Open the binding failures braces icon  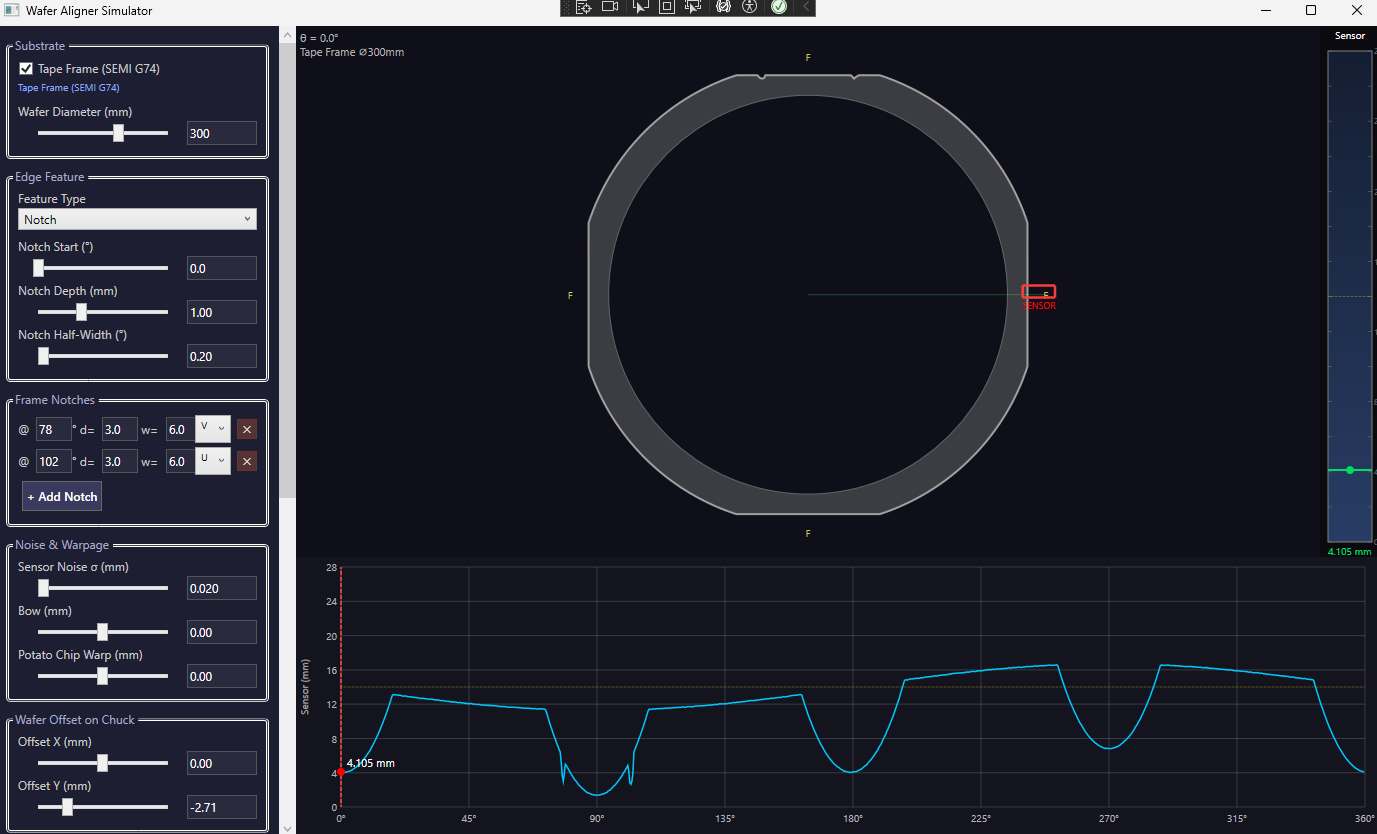(x=723, y=7)
